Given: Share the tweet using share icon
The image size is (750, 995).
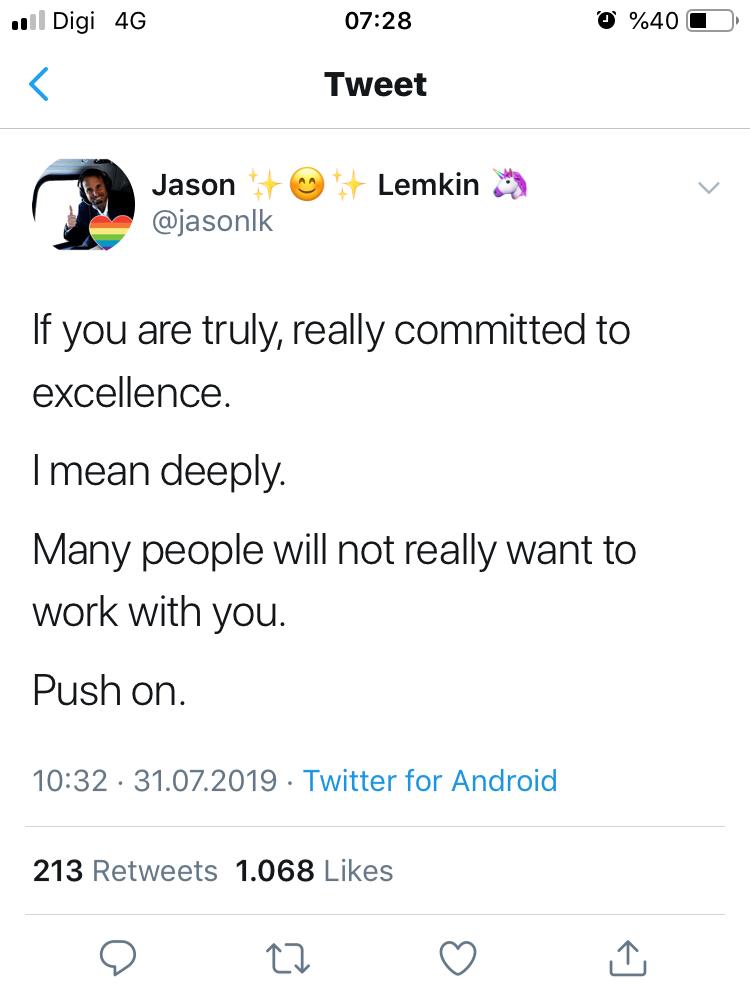Looking at the screenshot, I should coord(628,957).
